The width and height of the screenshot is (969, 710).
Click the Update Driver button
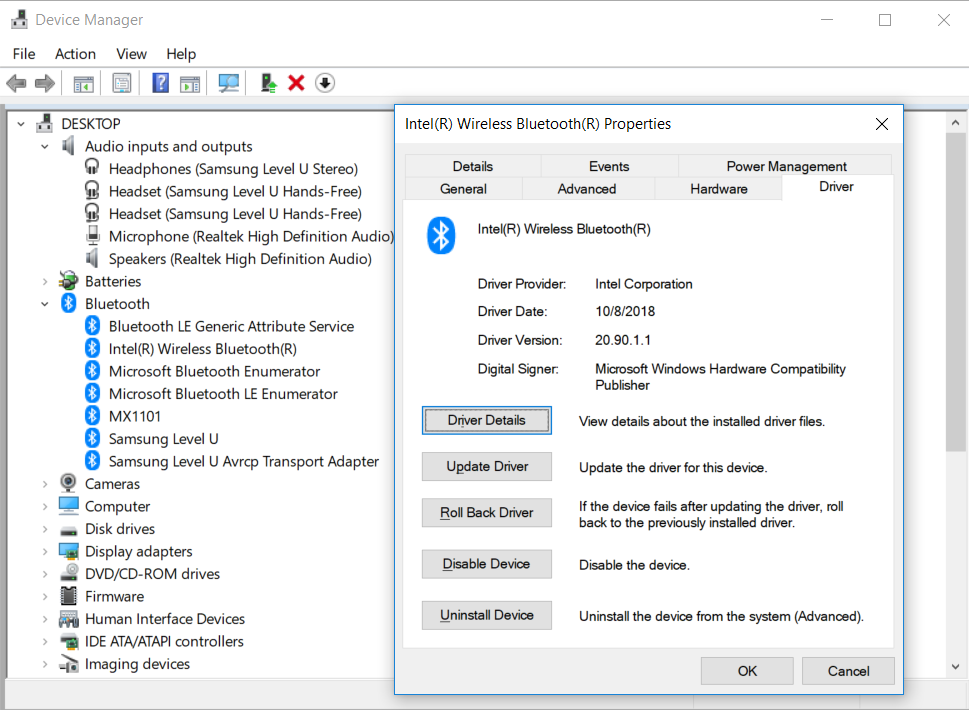[x=487, y=467]
